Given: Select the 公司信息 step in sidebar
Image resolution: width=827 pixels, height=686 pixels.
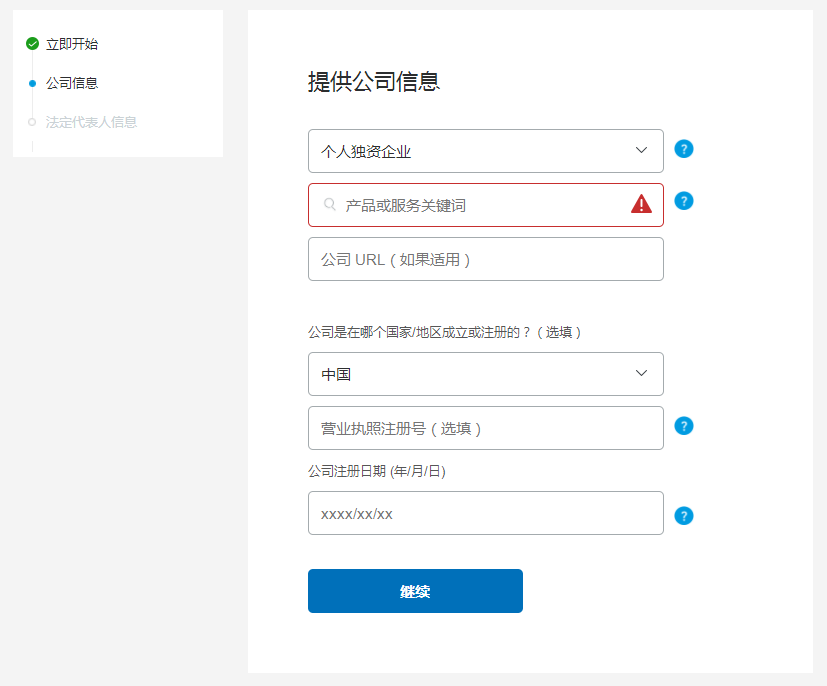Looking at the screenshot, I should click(x=72, y=83).
